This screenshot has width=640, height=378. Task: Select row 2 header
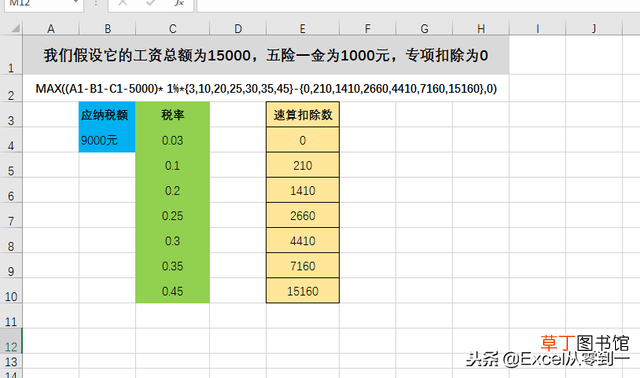(x=11, y=88)
